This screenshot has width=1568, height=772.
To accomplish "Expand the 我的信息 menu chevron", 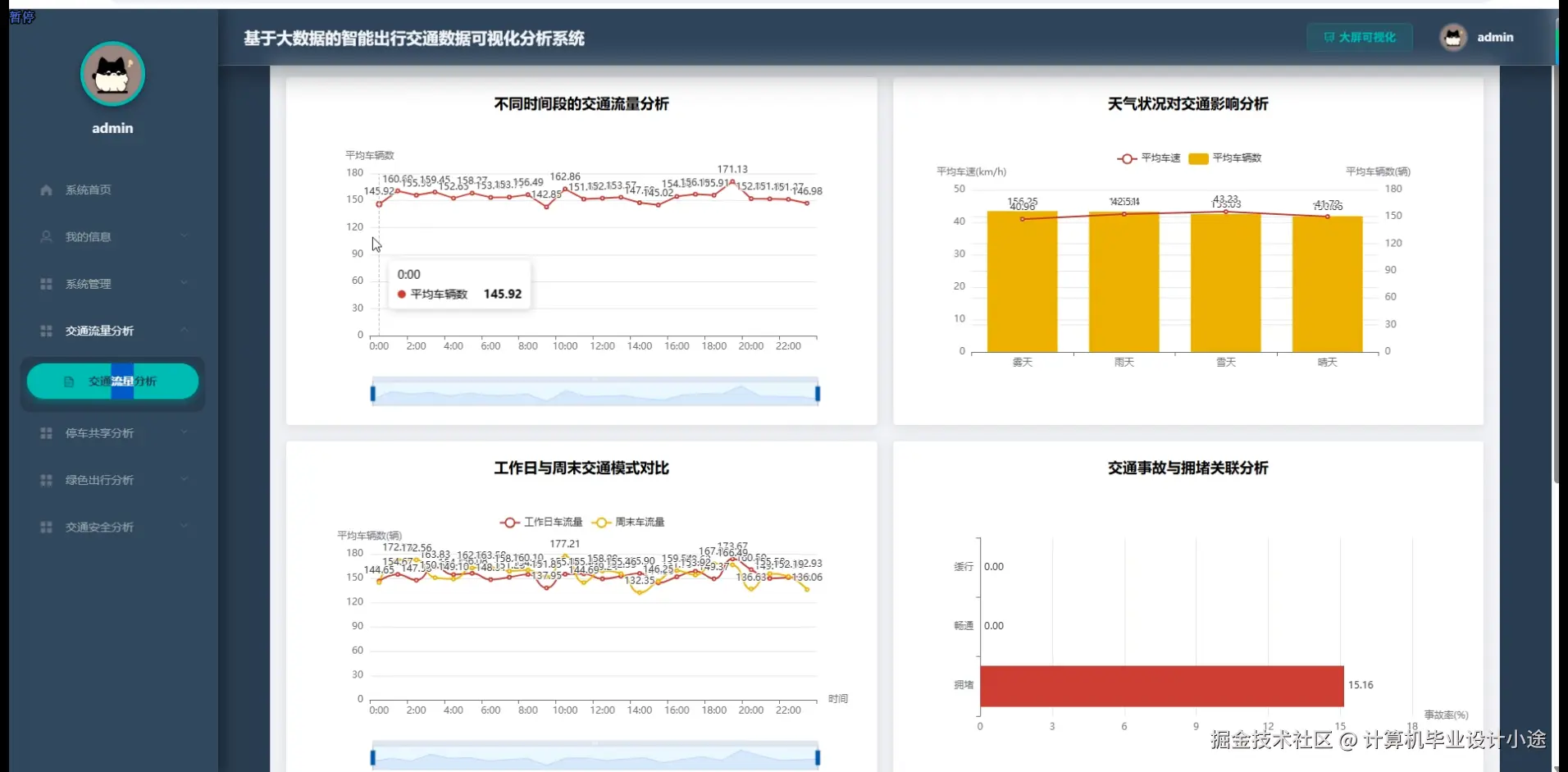I will click(184, 236).
